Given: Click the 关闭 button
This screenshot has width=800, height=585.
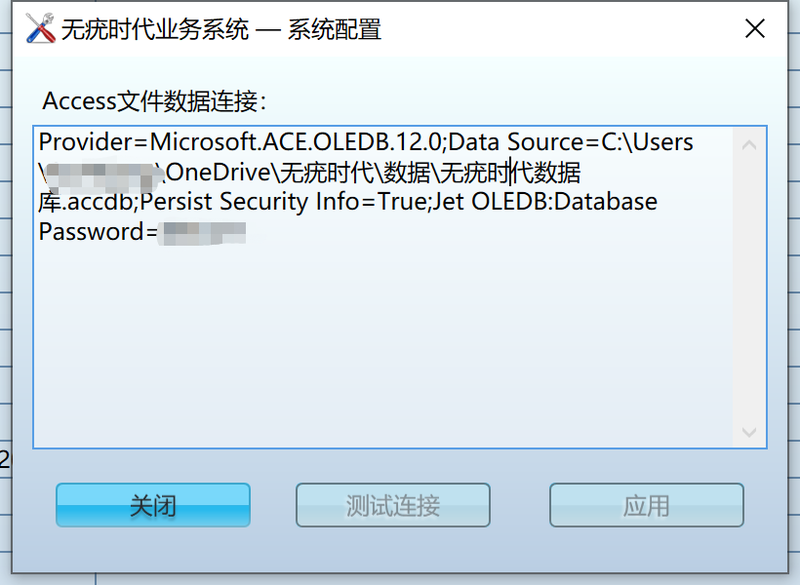Looking at the screenshot, I should (153, 505).
